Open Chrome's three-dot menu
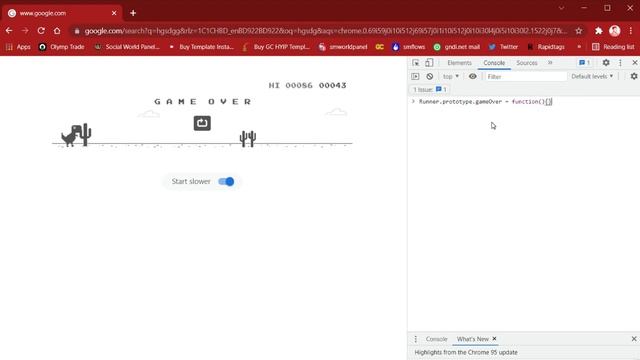The height and width of the screenshot is (360, 640). (631, 31)
